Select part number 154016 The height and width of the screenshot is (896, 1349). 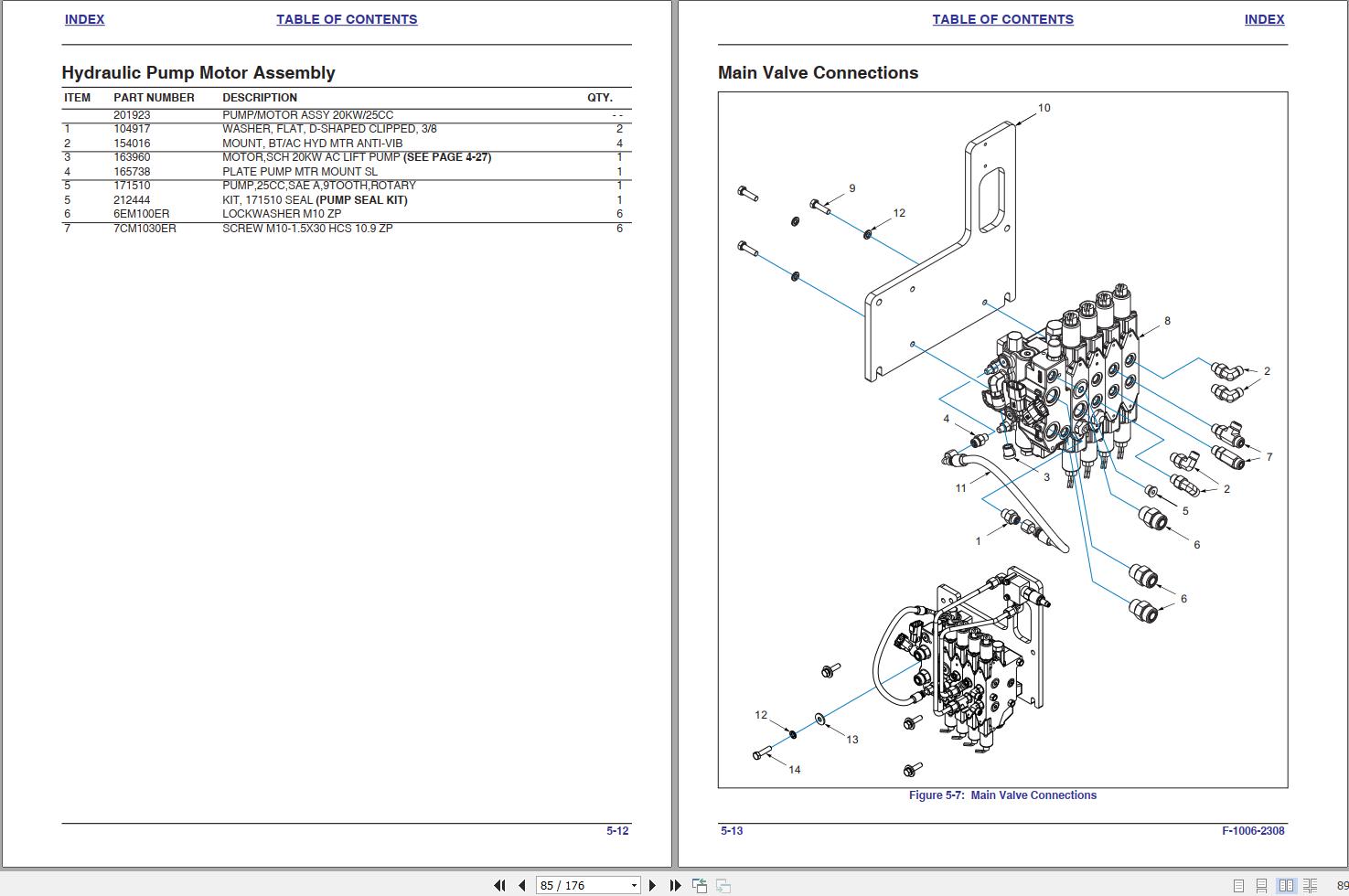click(132, 144)
